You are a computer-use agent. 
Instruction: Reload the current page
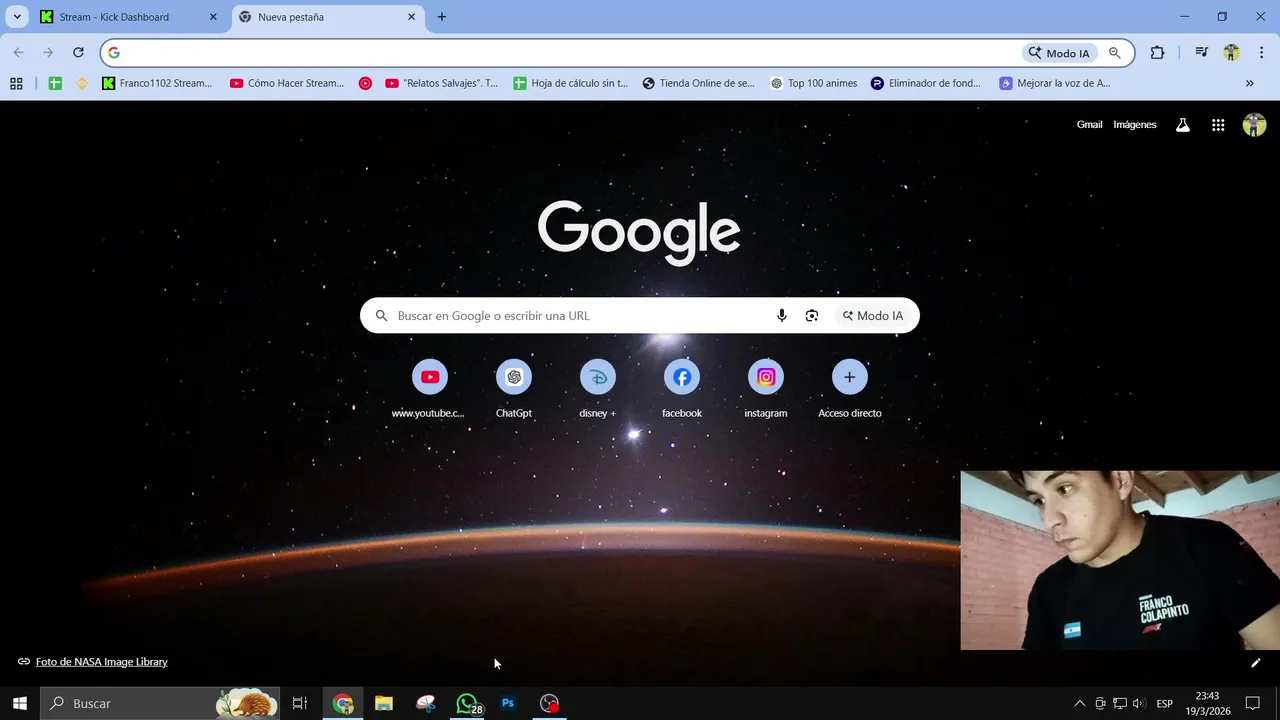(x=78, y=53)
